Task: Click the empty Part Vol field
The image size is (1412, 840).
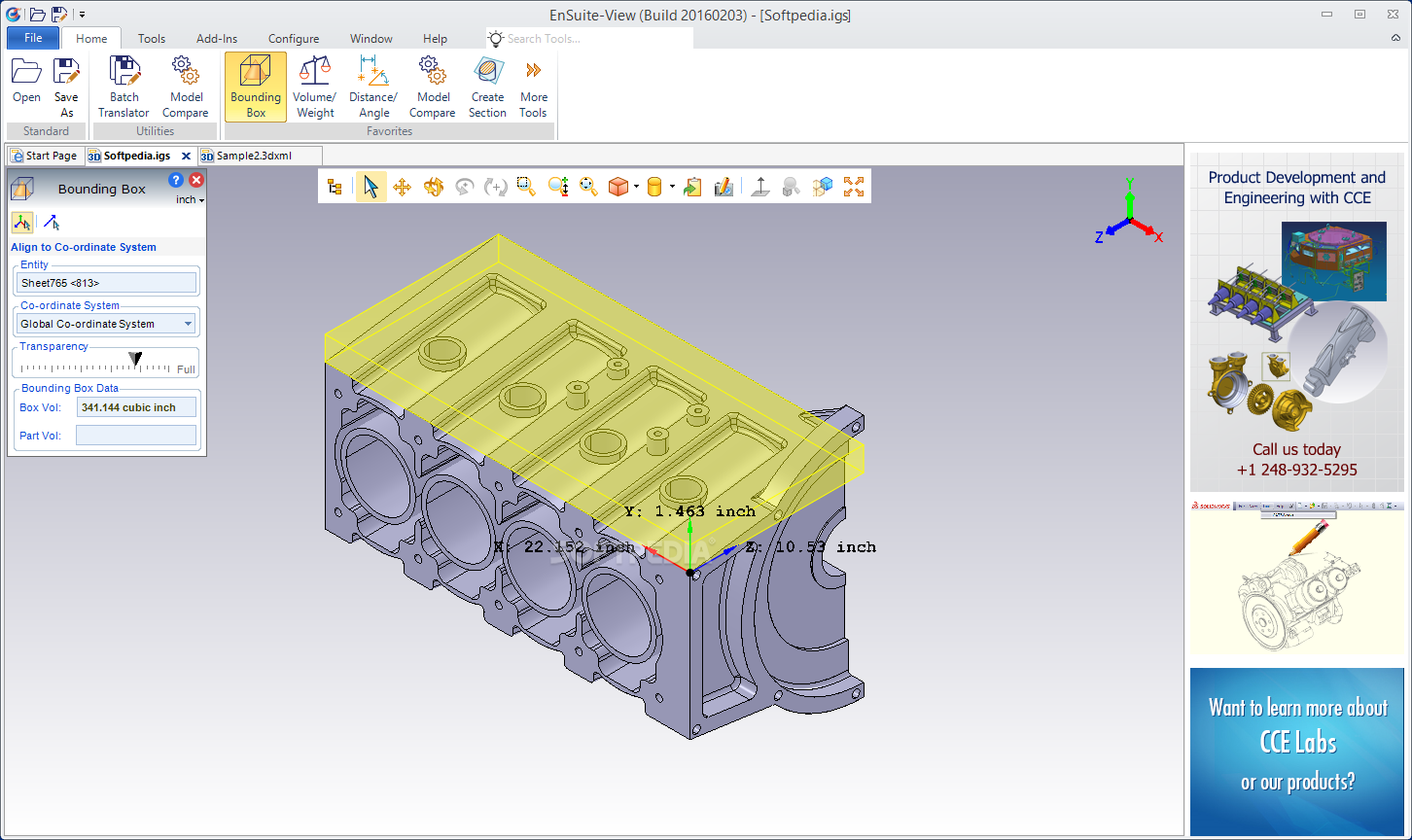Action: [x=136, y=436]
